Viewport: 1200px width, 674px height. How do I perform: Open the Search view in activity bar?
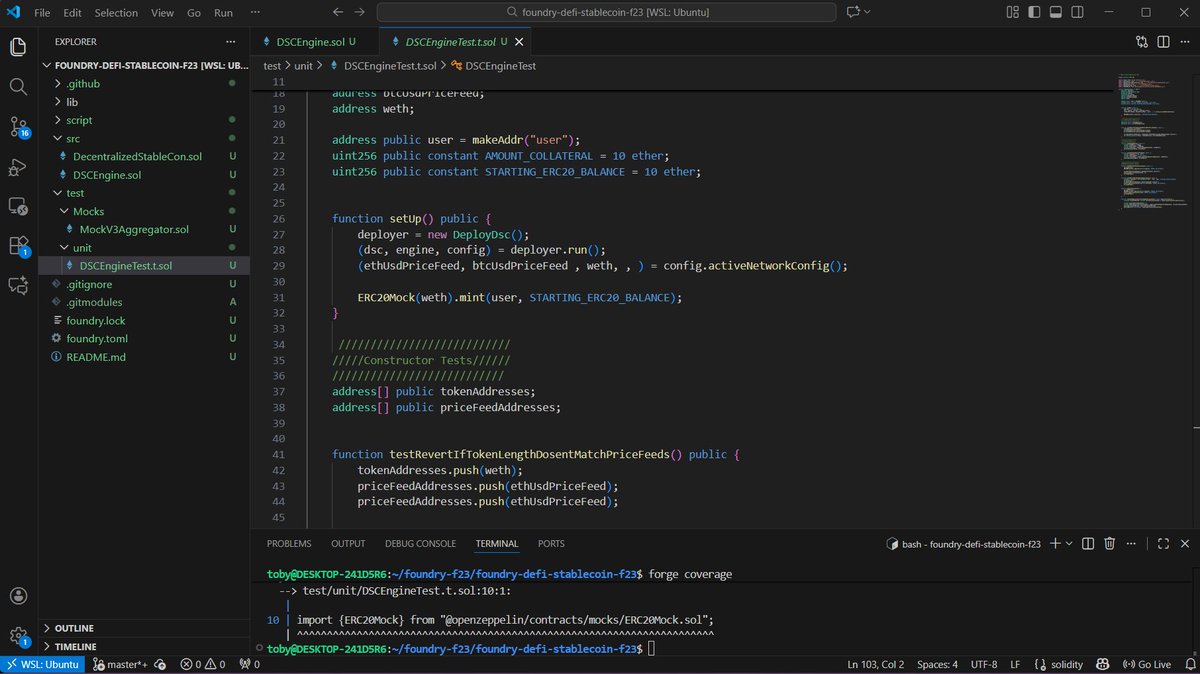tap(18, 87)
